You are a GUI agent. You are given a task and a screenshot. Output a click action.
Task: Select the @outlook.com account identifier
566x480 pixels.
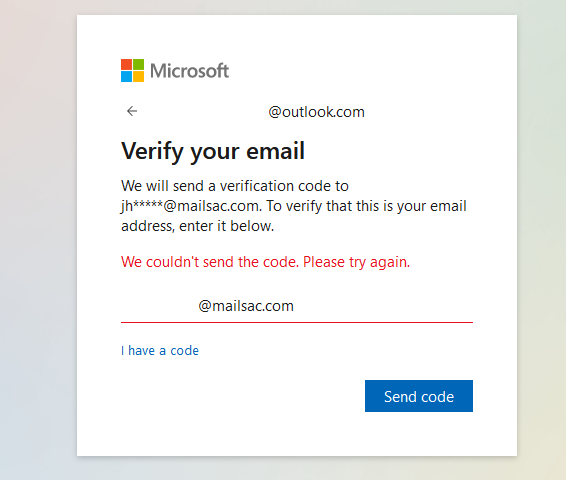(x=317, y=112)
